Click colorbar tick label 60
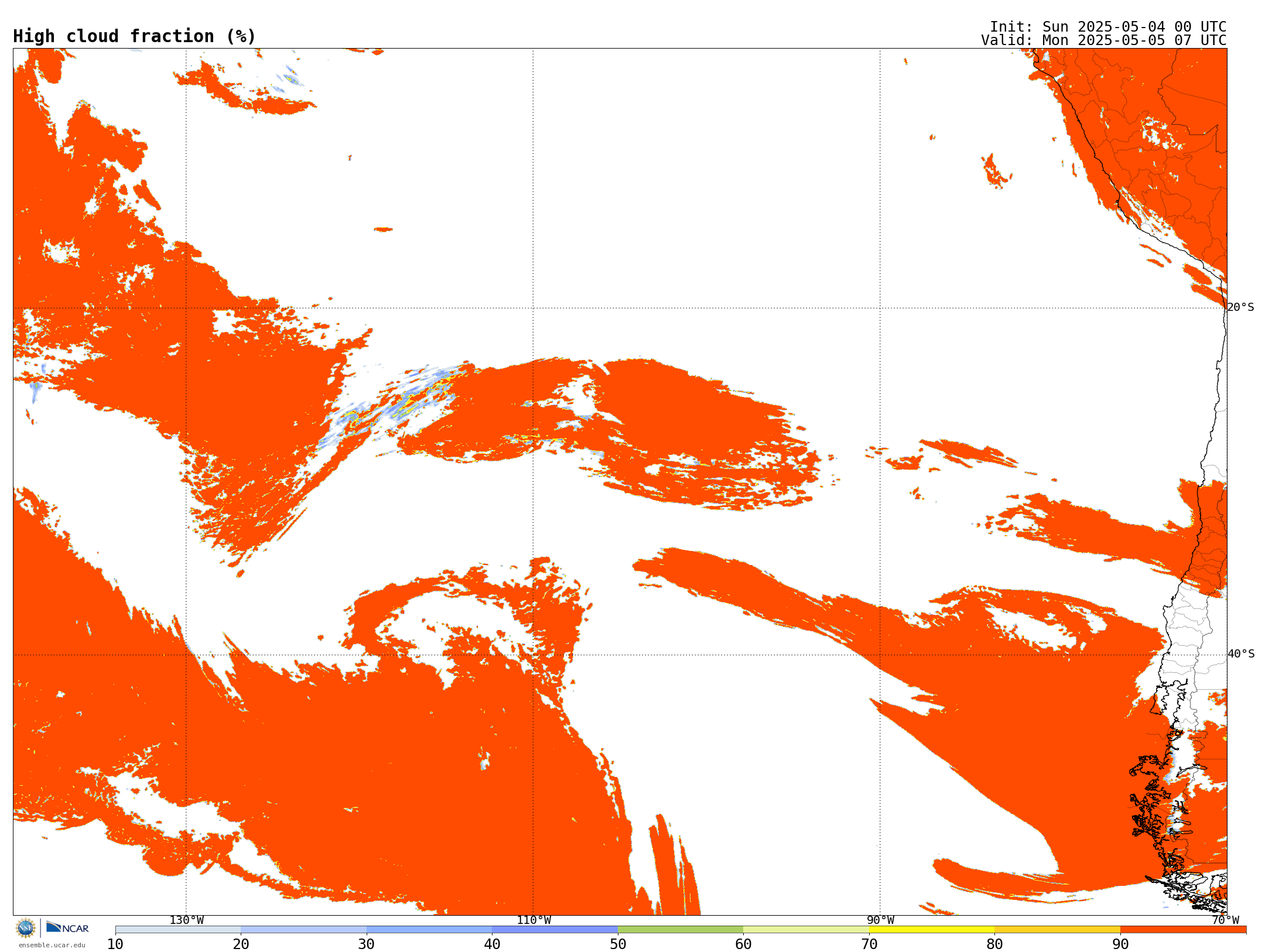This screenshot has width=1265, height=952. pyautogui.click(x=744, y=944)
